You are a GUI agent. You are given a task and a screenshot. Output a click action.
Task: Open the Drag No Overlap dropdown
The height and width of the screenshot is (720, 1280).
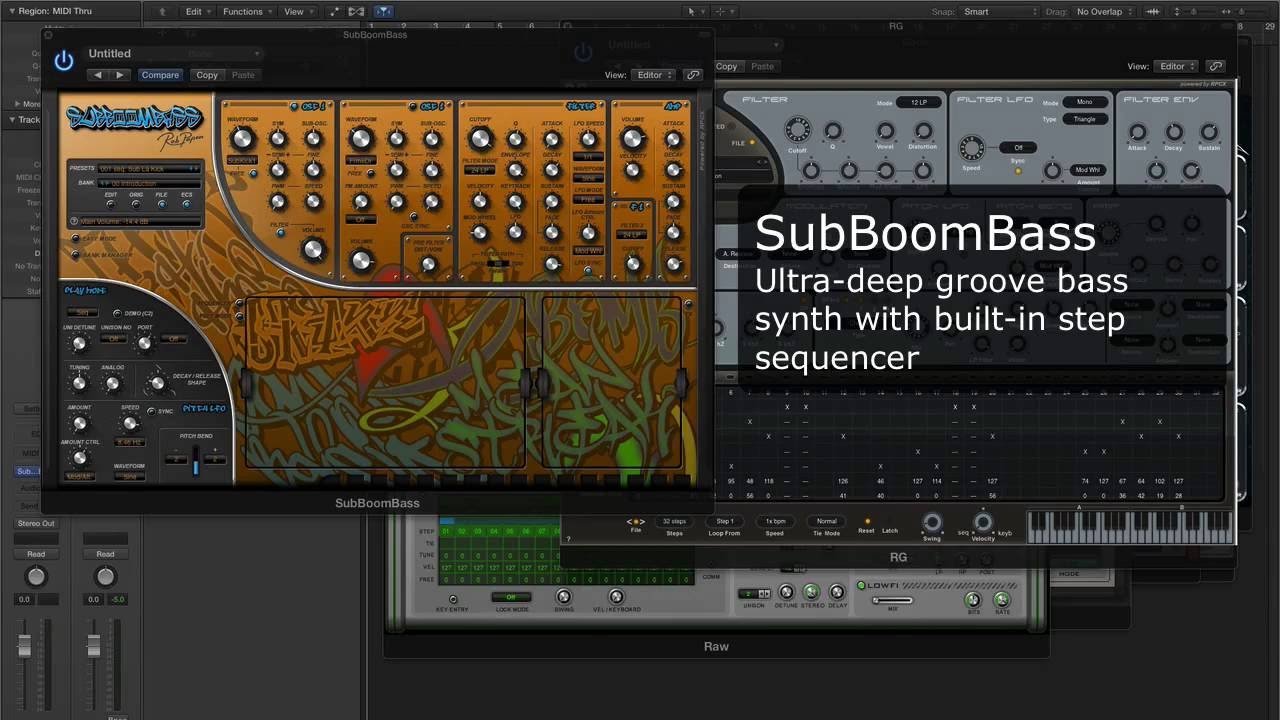1104,11
